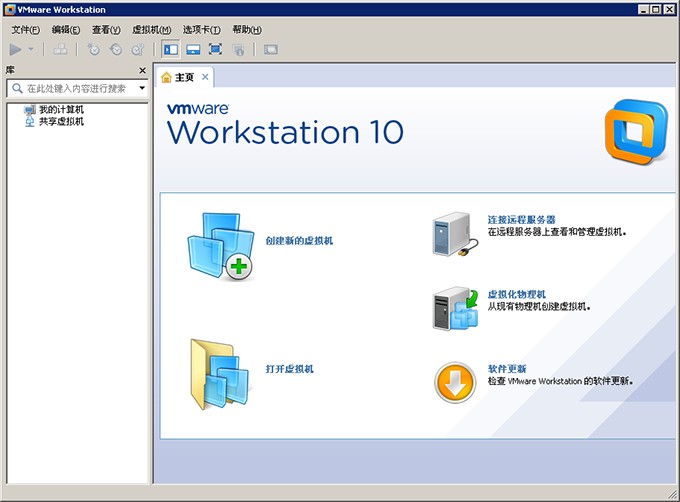Click the create new virtual machine icon
Viewport: 680px width, 502px height.
pos(221,246)
